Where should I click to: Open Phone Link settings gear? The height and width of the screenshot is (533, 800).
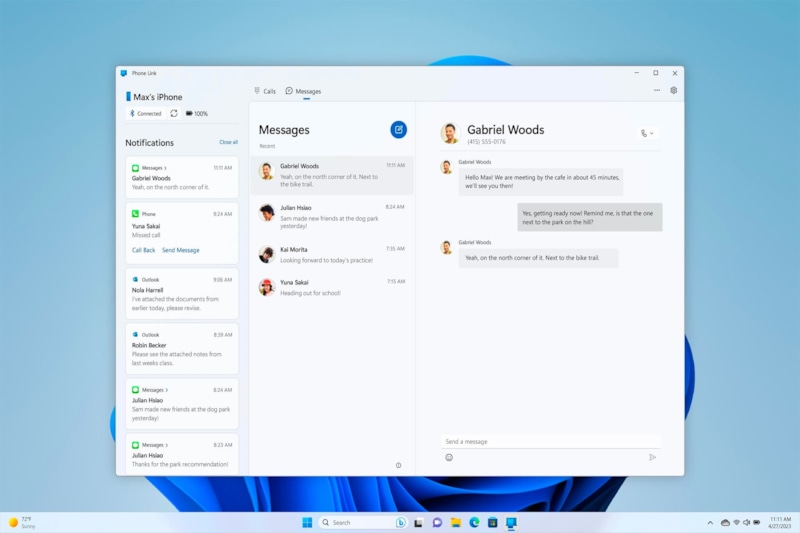(673, 90)
